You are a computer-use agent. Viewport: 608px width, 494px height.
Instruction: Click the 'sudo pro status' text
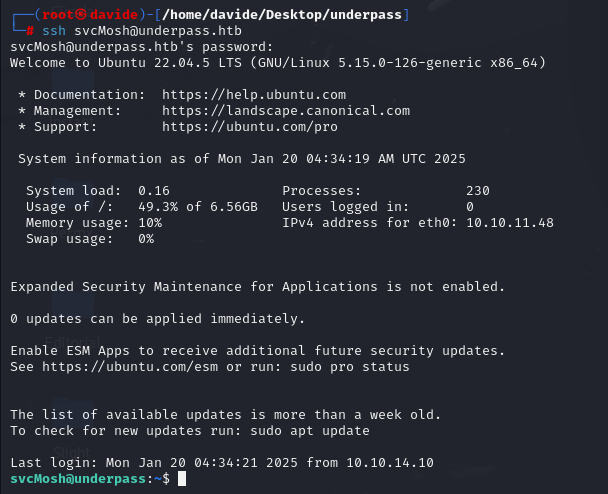350,366
